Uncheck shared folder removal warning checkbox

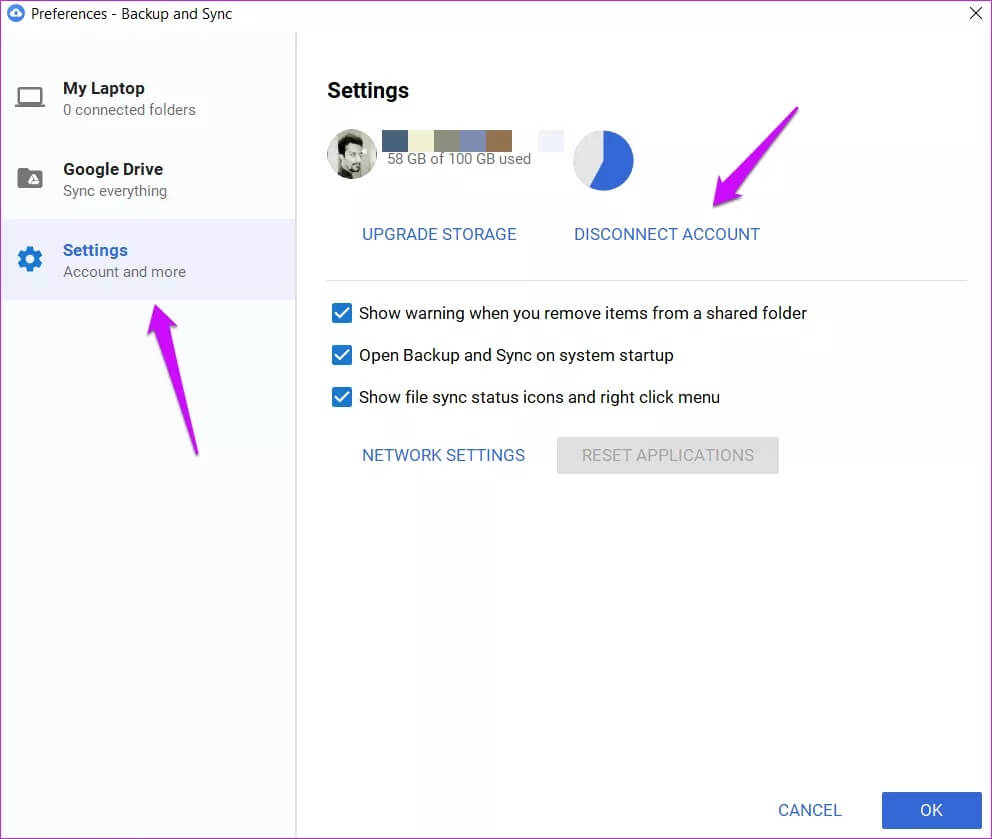pyautogui.click(x=342, y=313)
